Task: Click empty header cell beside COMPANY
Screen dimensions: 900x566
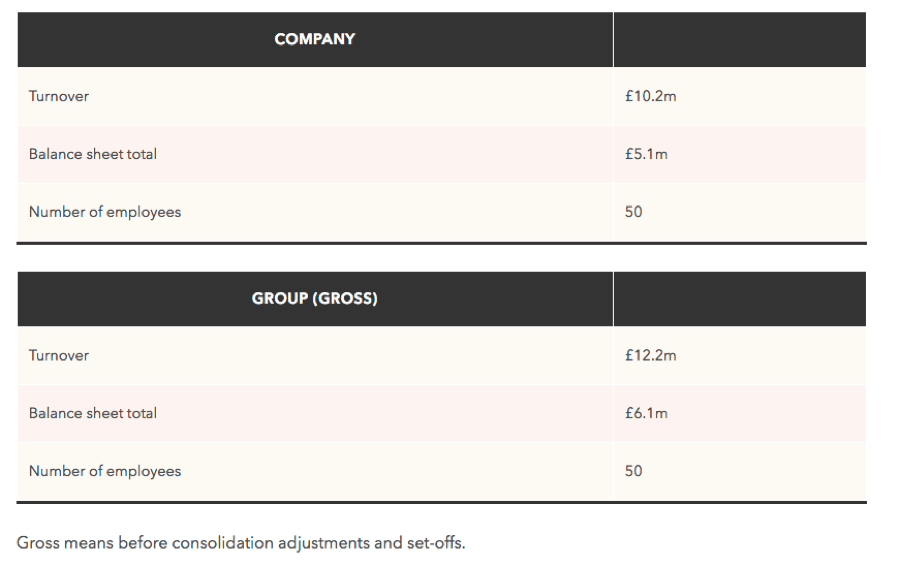Action: tap(740, 40)
